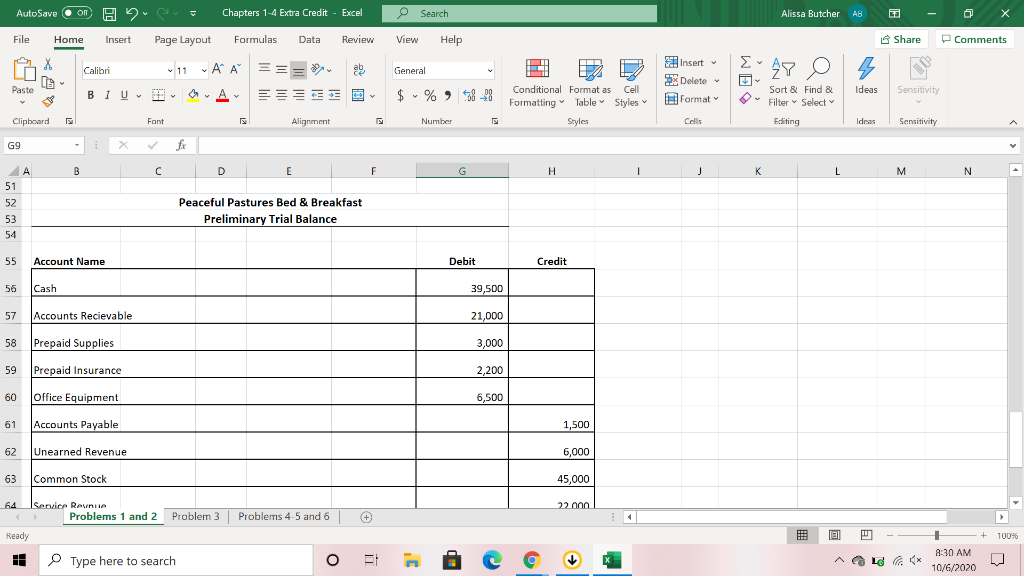Open the Comments pane
The image size is (1024, 576).
(x=973, y=40)
